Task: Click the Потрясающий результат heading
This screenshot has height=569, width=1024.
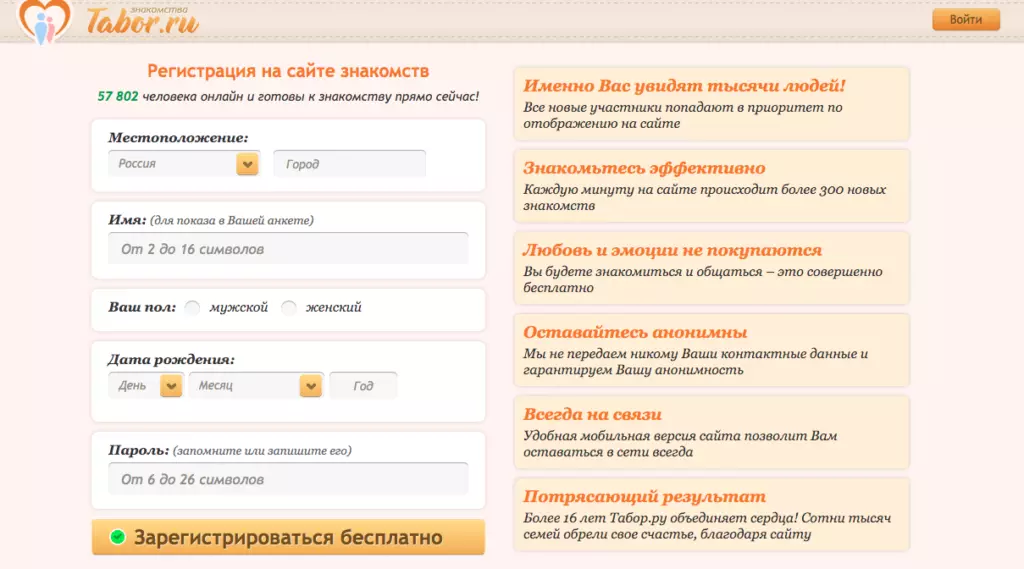Action: point(644,496)
